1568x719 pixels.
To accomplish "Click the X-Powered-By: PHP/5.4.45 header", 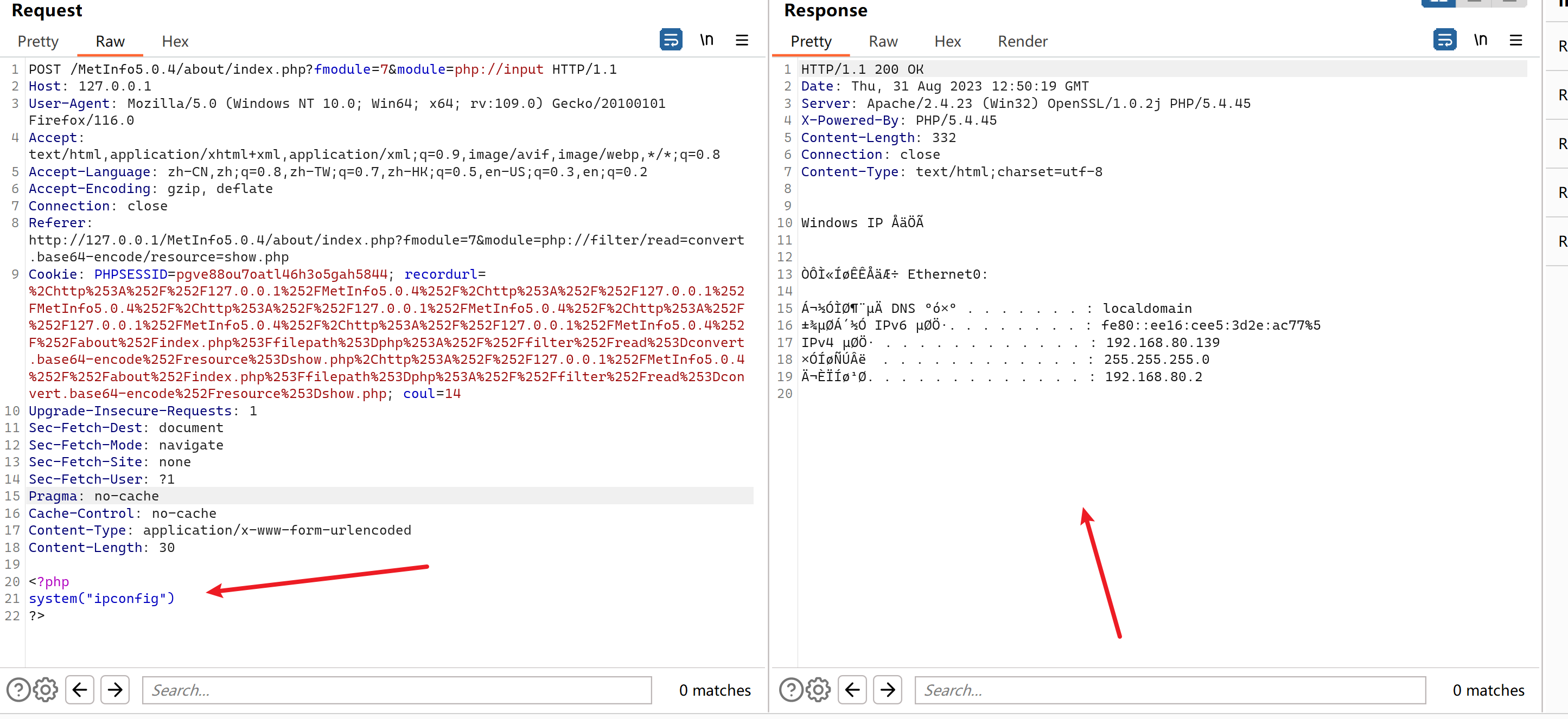I will 898,120.
